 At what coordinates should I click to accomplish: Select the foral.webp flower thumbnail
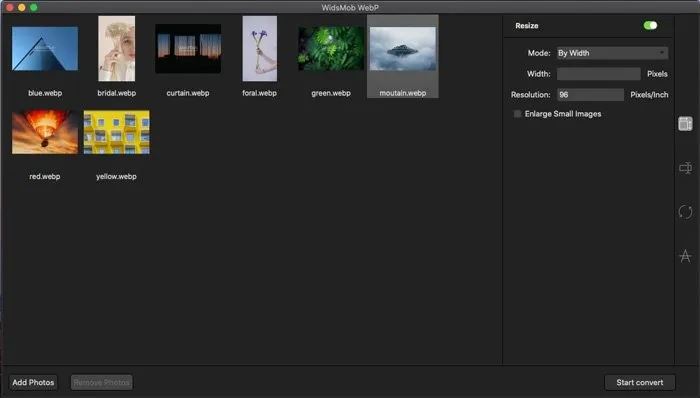click(259, 49)
